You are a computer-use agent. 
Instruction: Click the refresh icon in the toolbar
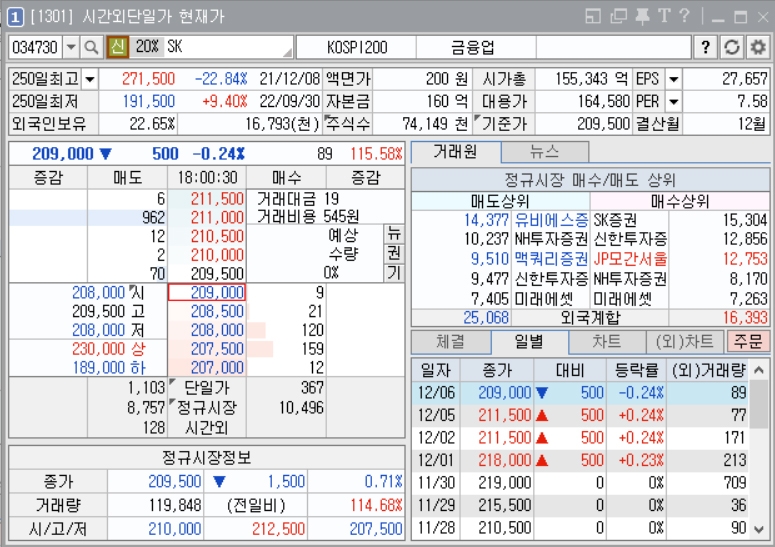[732, 47]
